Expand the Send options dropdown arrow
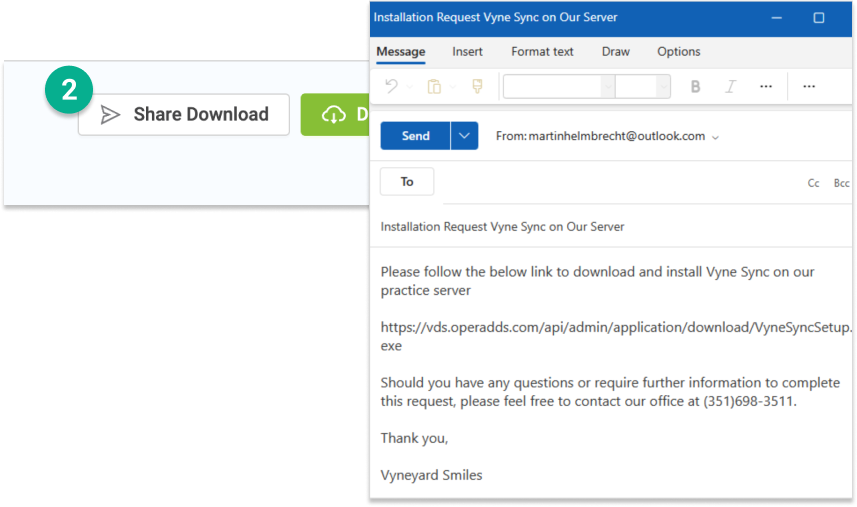This screenshot has height=507, width=857. 464,136
